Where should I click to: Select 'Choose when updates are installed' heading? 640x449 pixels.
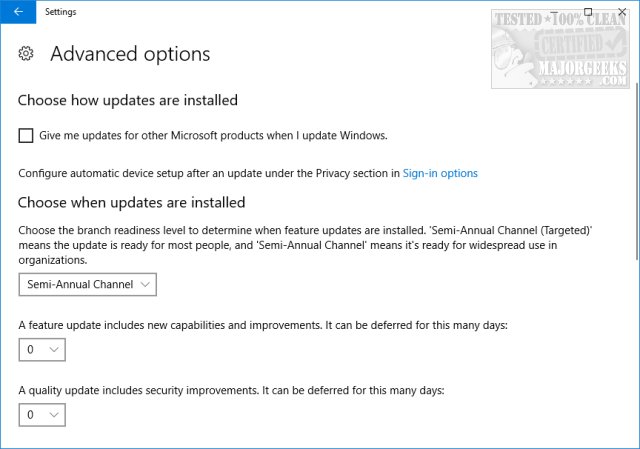pos(132,202)
